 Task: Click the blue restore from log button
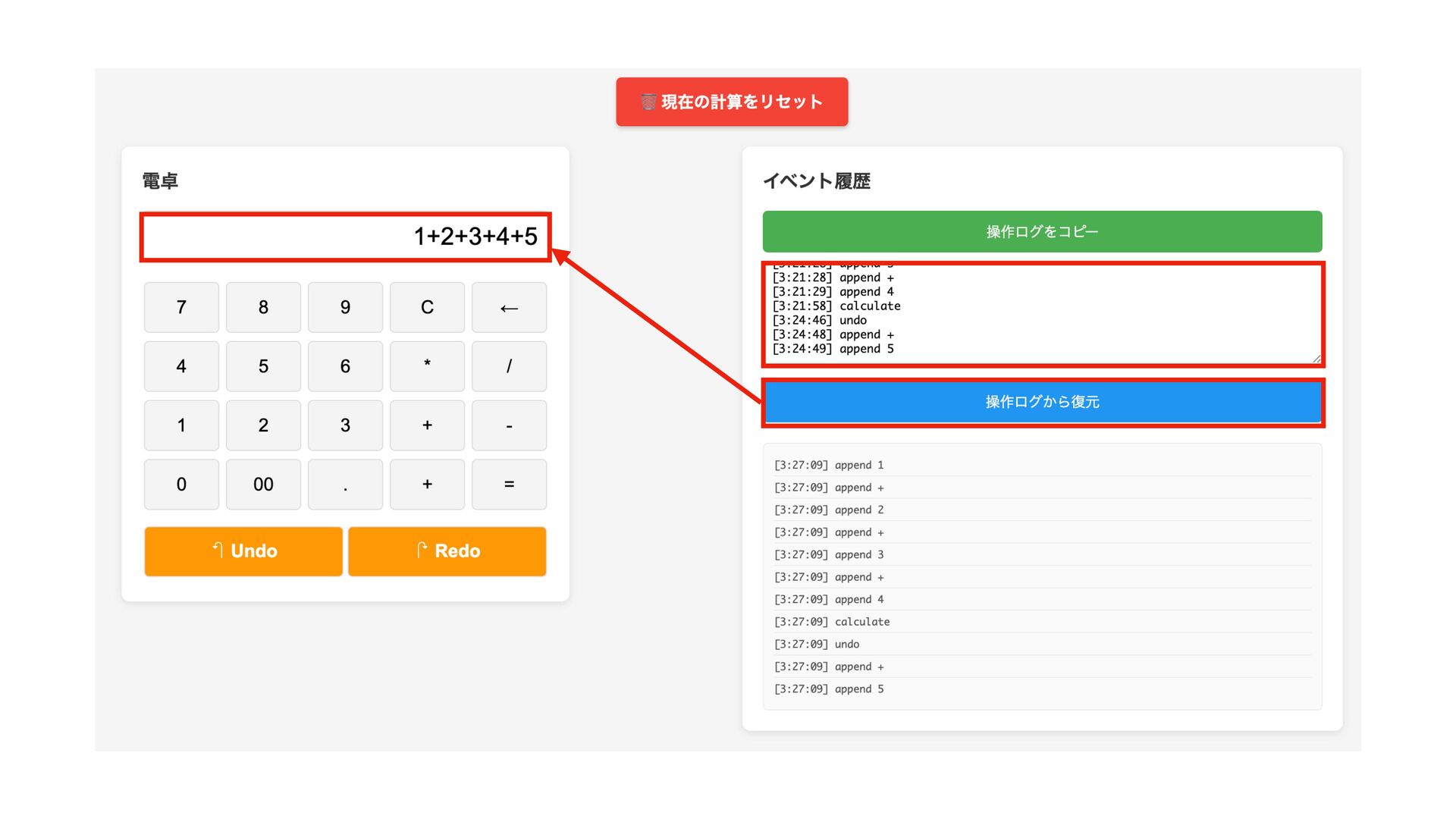[1042, 402]
